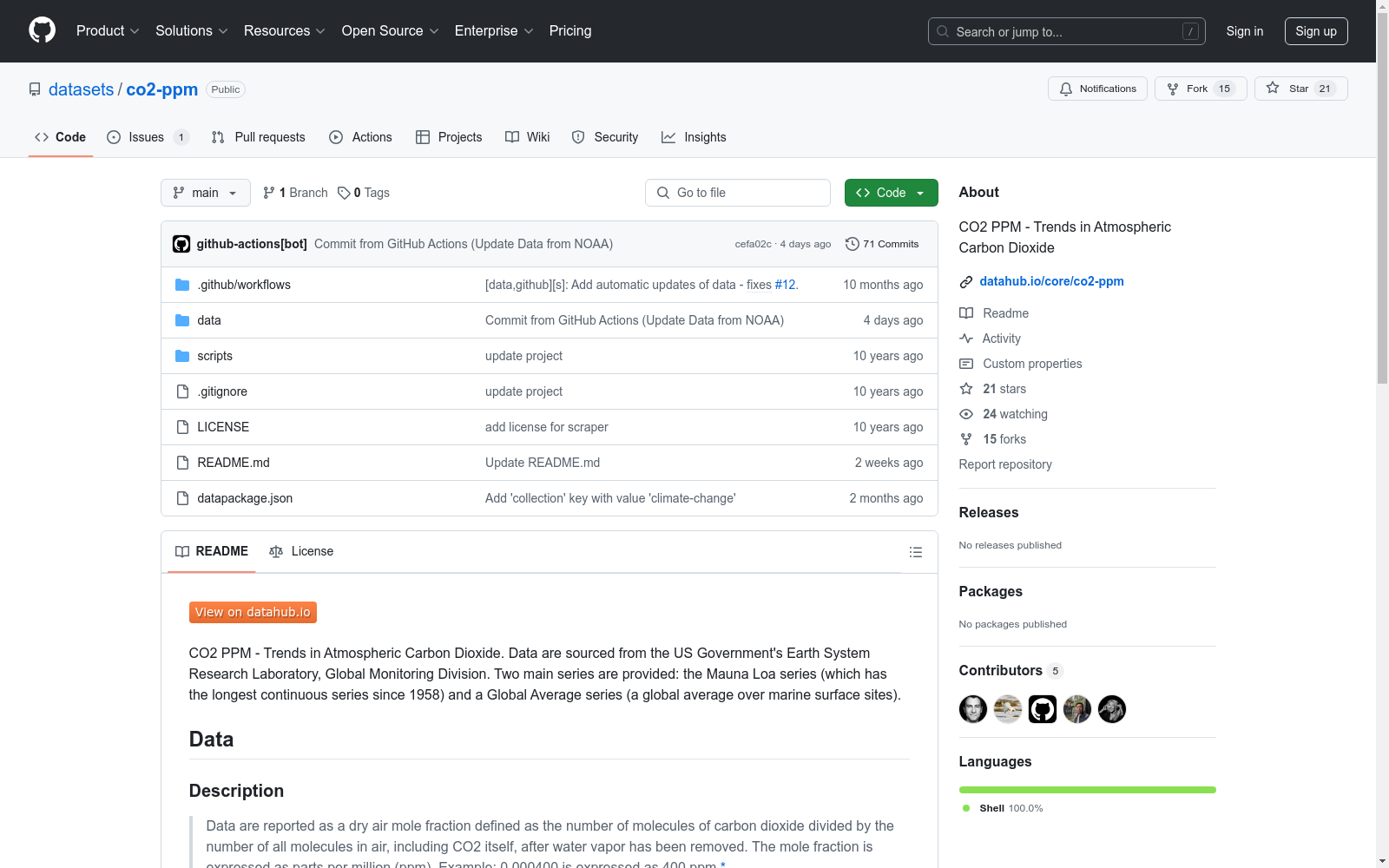Switch to the Issues tab

coord(148,137)
